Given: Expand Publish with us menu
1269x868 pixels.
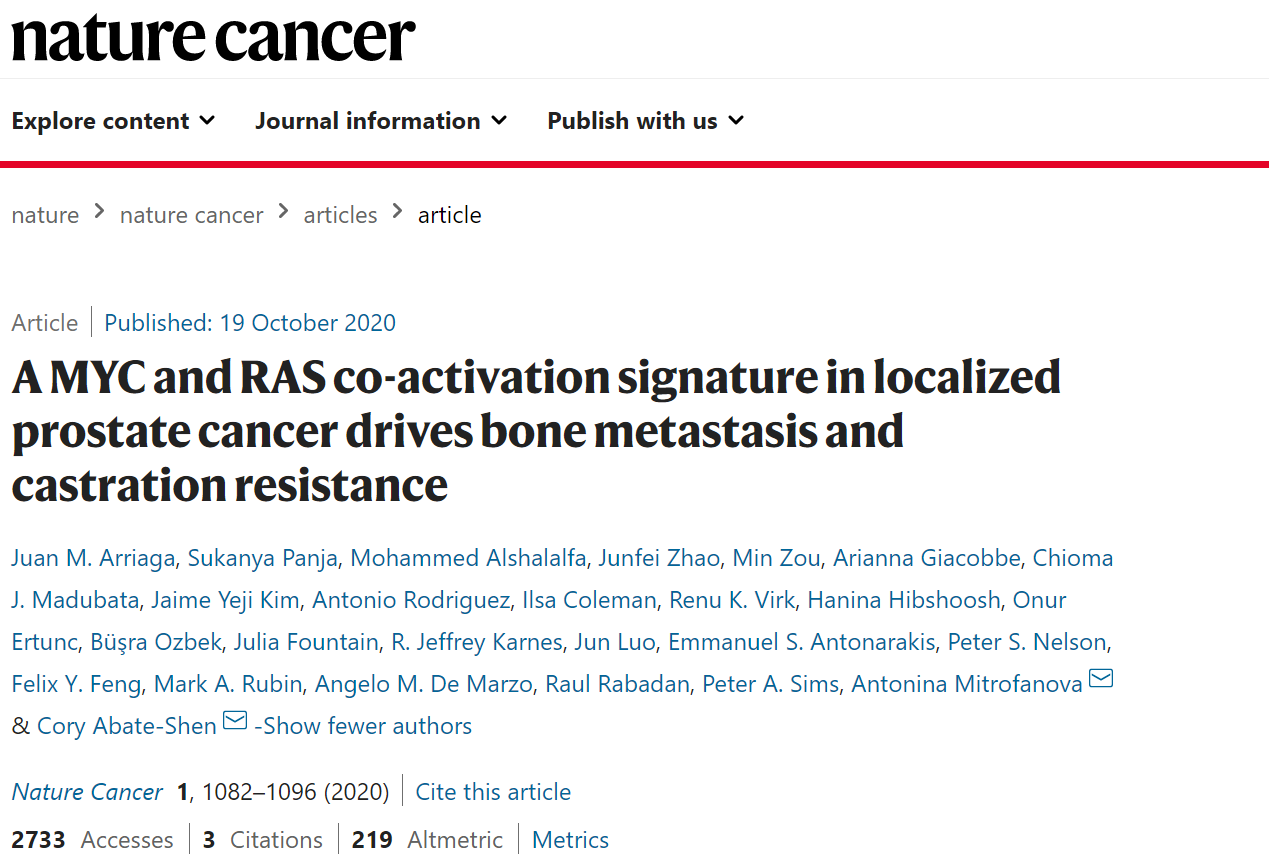Looking at the screenshot, I should pyautogui.click(x=645, y=121).
